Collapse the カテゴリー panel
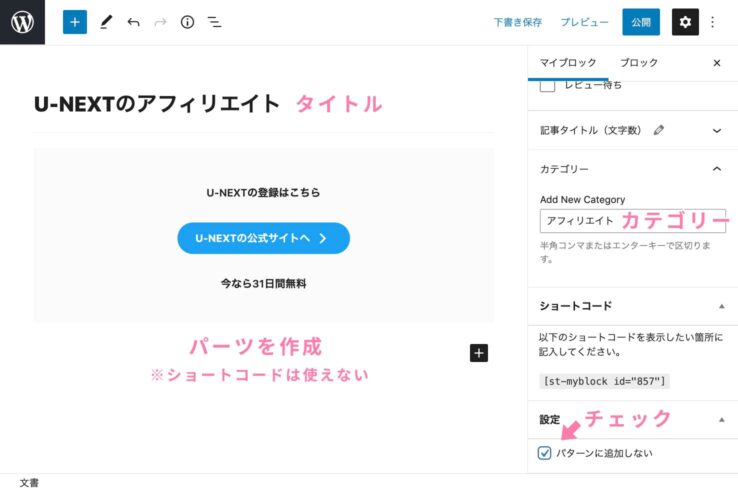 point(633,169)
